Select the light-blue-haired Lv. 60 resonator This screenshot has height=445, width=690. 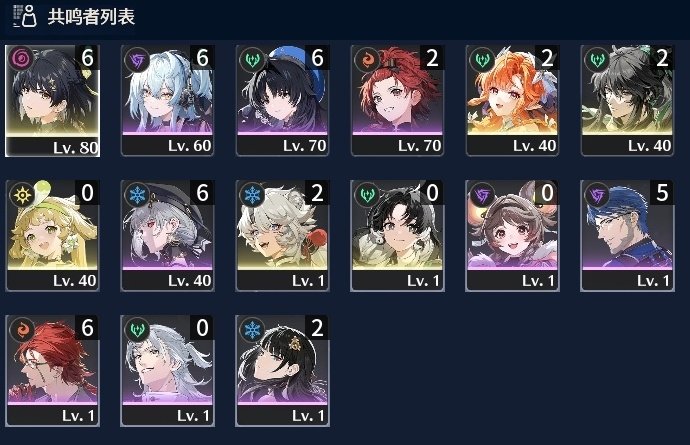pyautogui.click(x=167, y=100)
